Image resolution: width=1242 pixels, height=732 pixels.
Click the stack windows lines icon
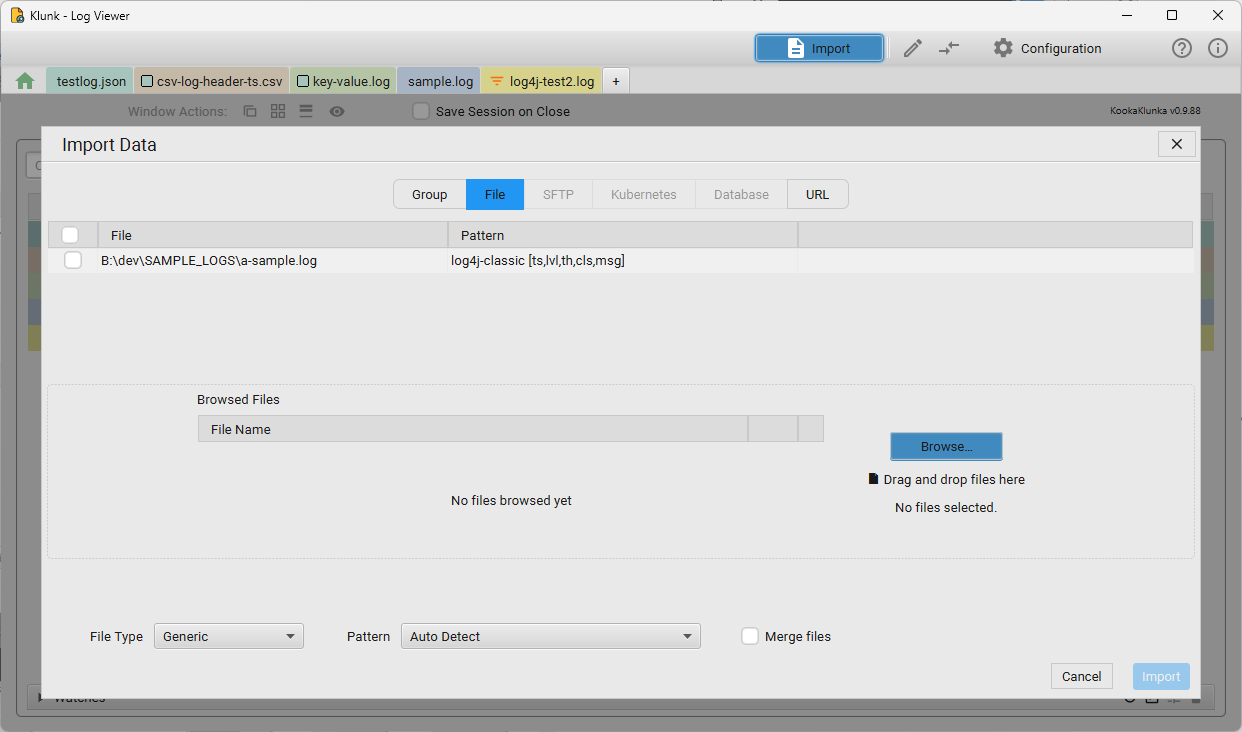(306, 111)
